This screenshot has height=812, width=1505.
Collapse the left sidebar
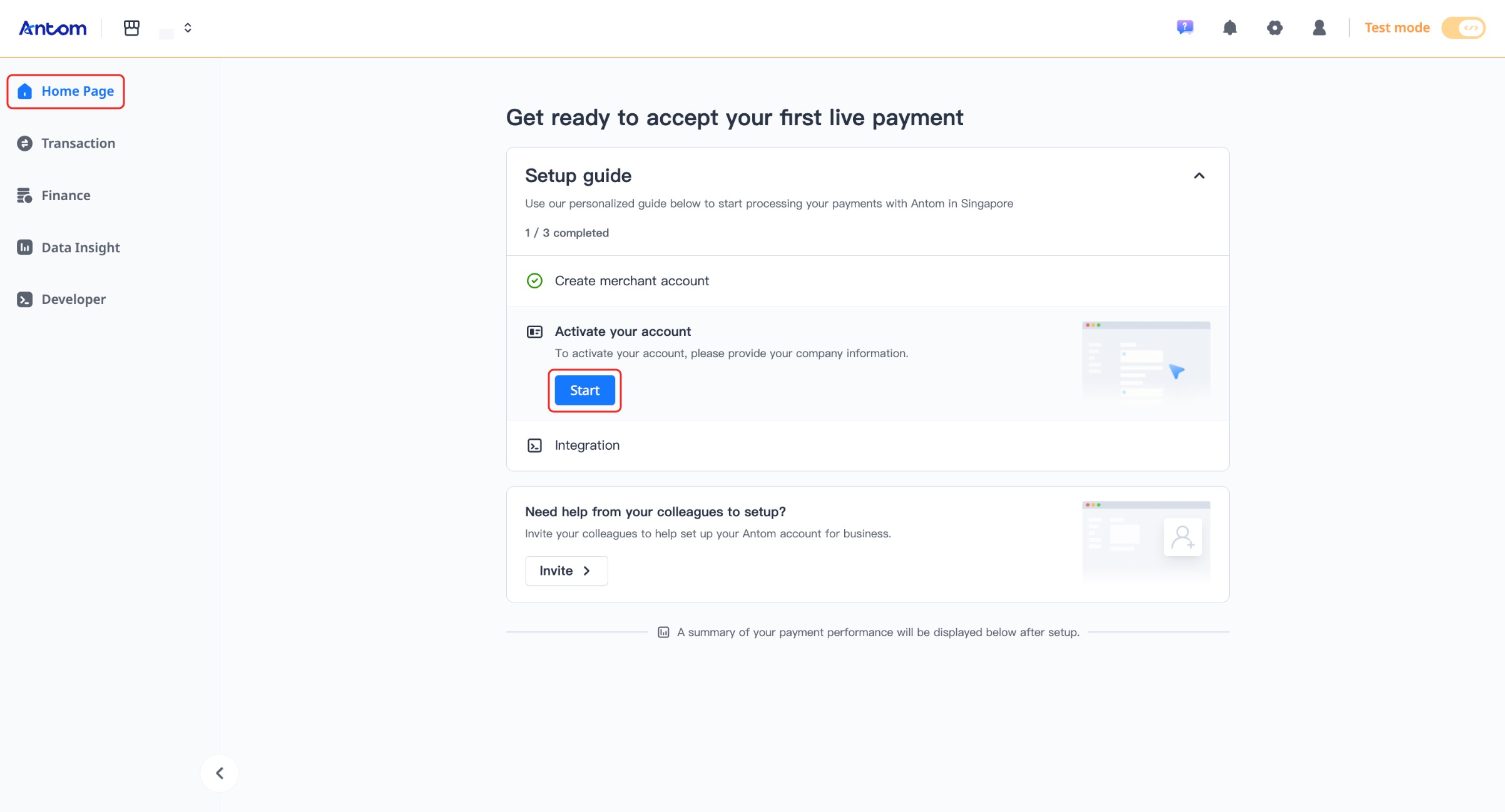click(220, 773)
